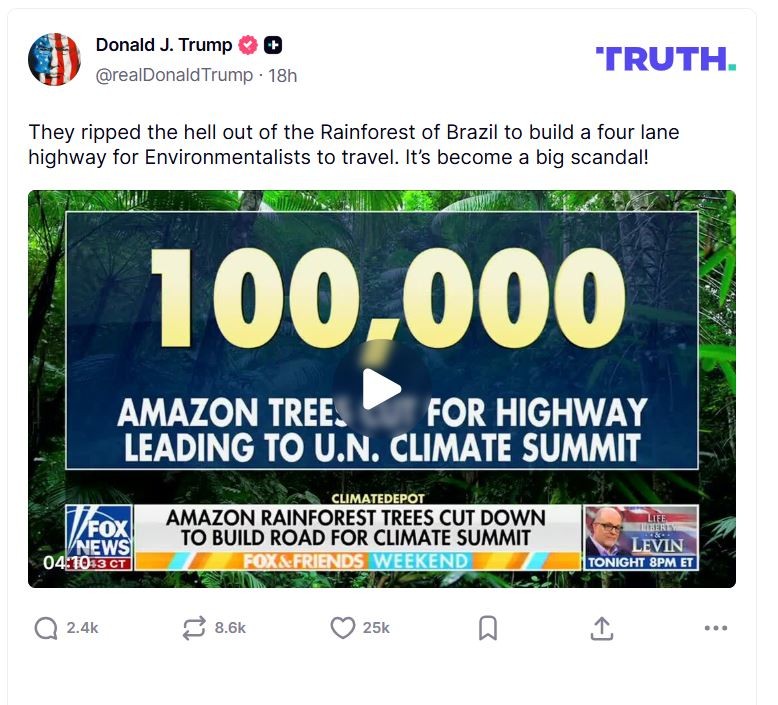778x705 pixels.
Task: Open the three-dot more options menu
Action: click(715, 628)
